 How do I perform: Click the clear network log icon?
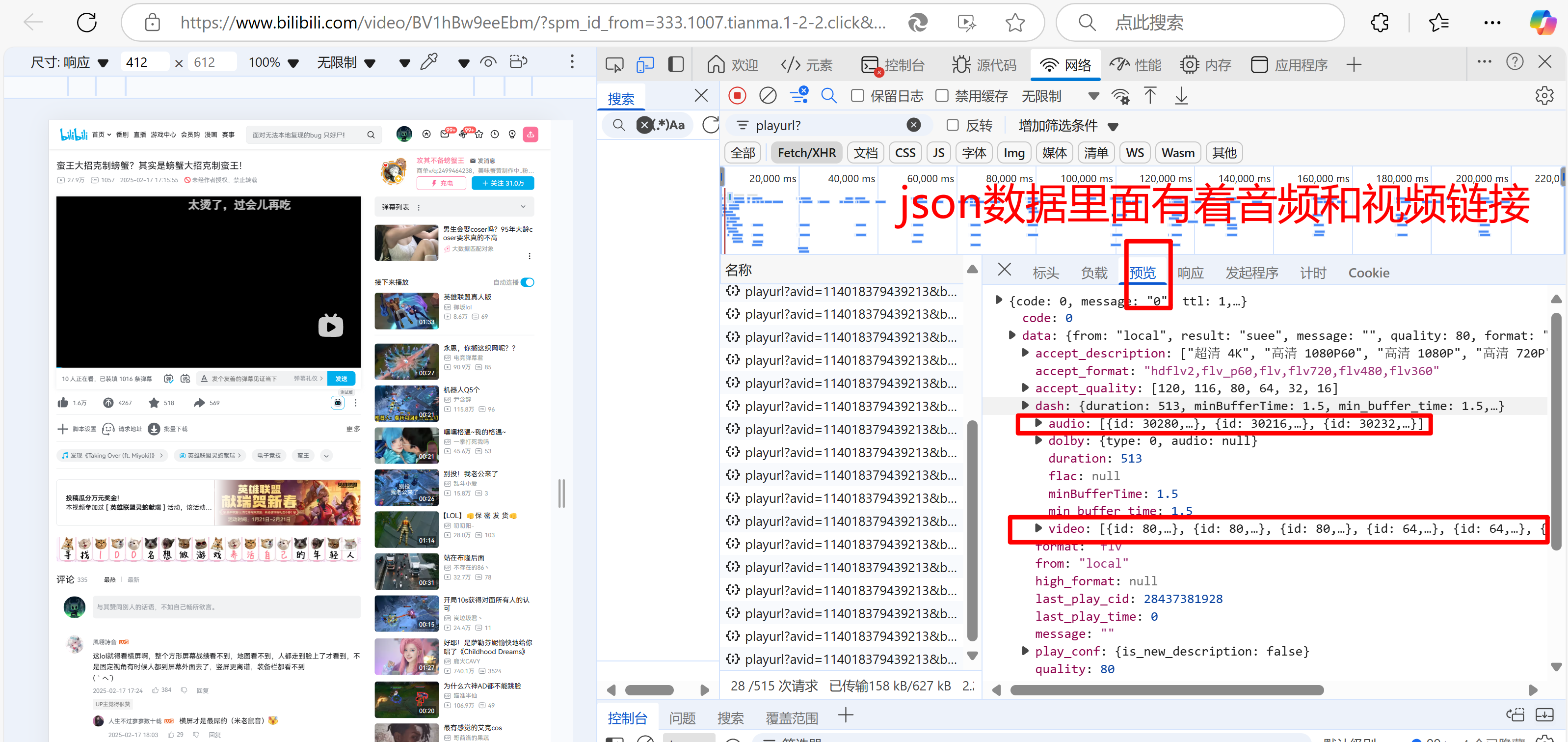click(x=768, y=96)
